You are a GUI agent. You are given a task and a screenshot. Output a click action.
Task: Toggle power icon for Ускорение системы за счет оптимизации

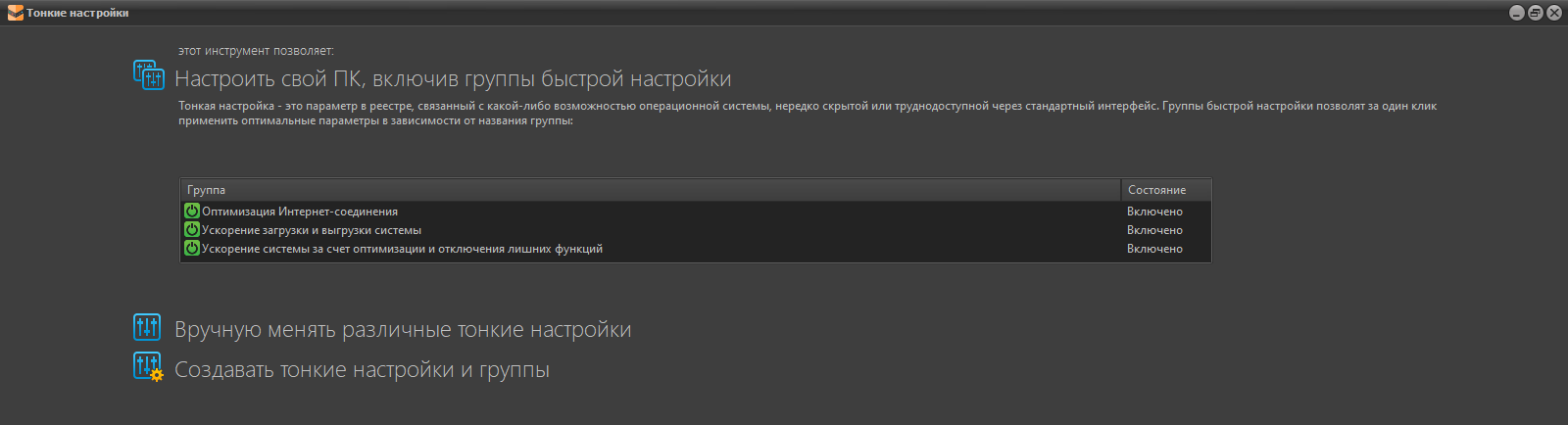(192, 249)
